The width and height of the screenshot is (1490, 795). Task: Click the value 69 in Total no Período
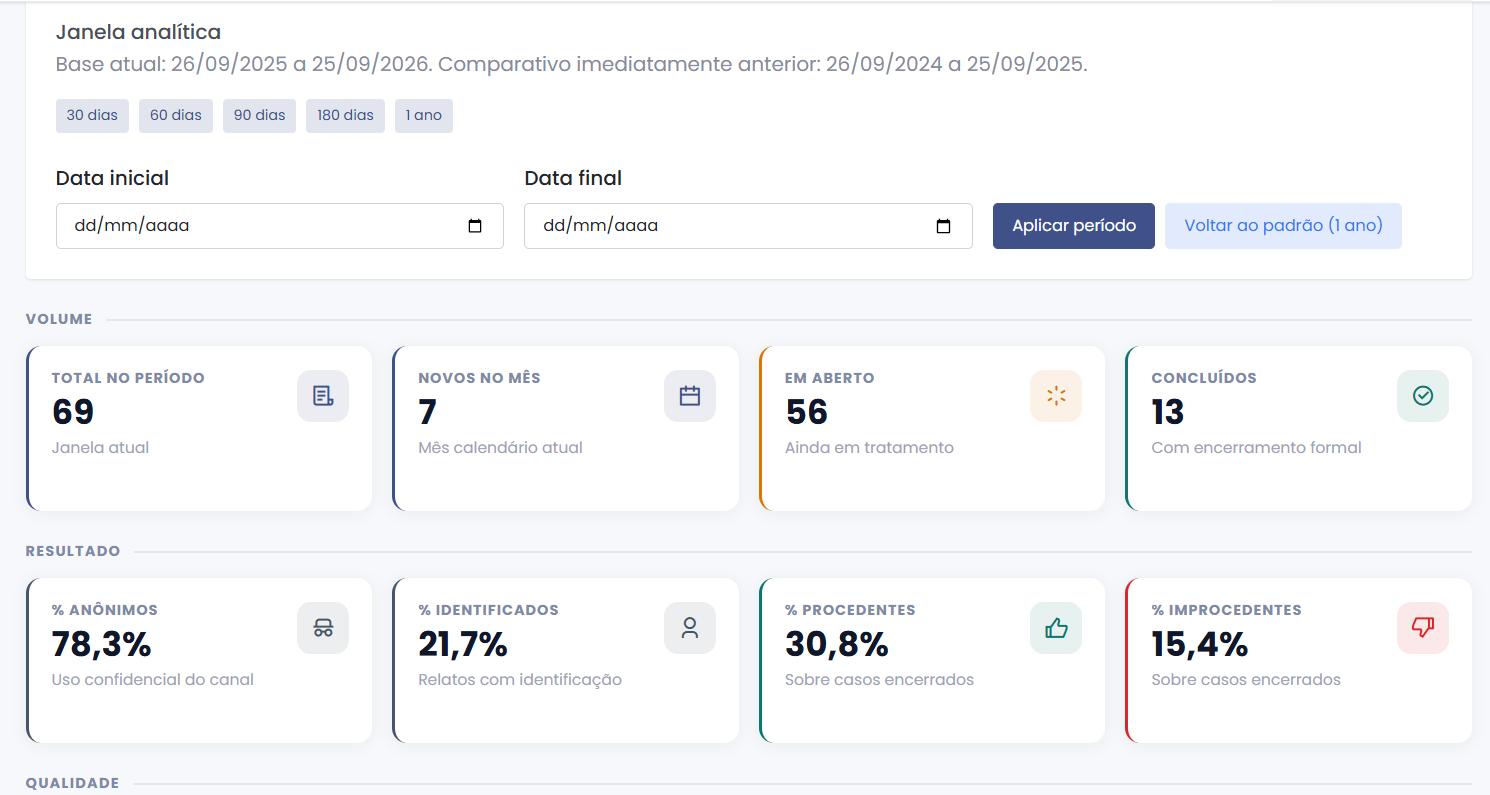click(73, 412)
